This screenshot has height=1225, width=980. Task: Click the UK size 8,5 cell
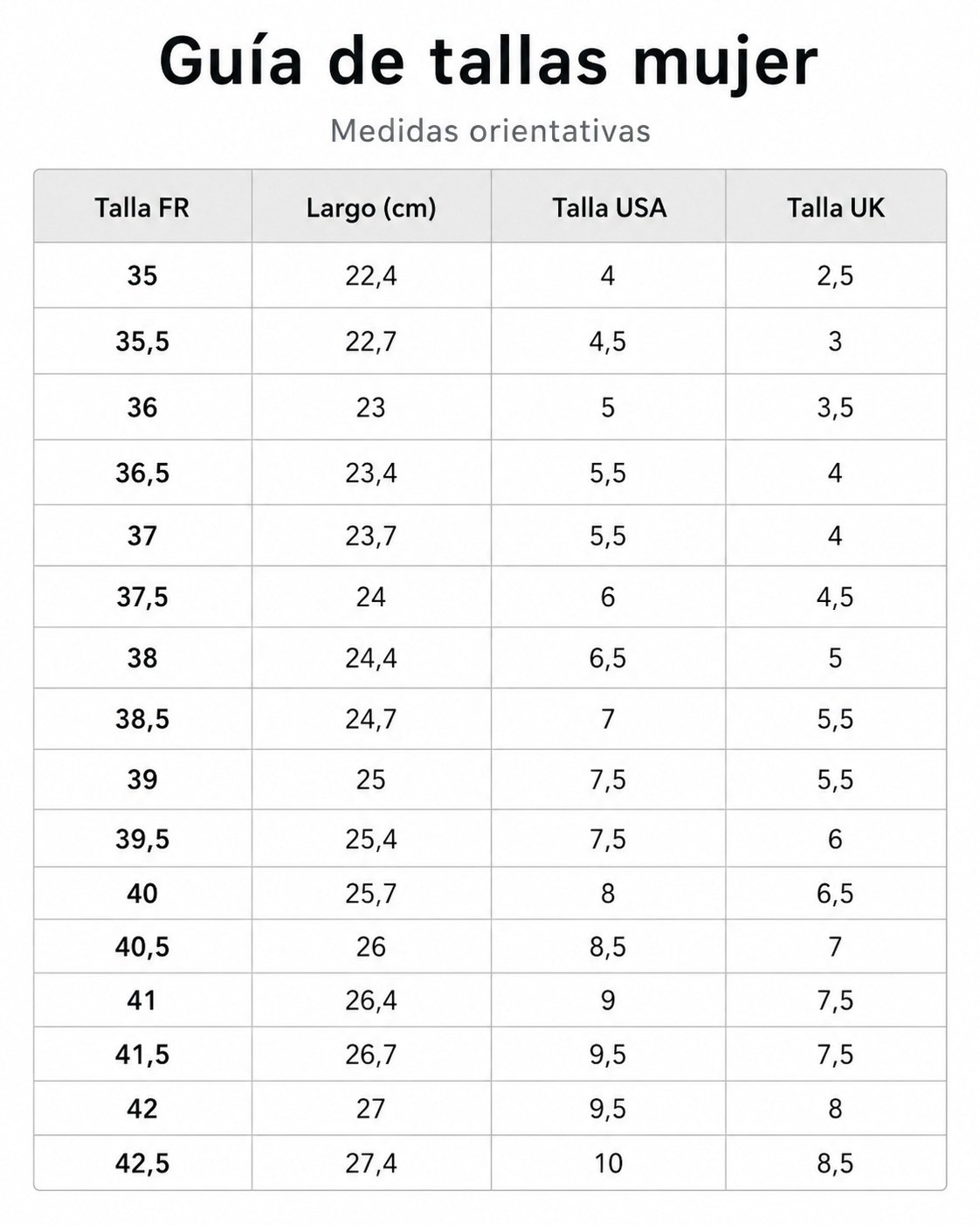pos(836,1164)
